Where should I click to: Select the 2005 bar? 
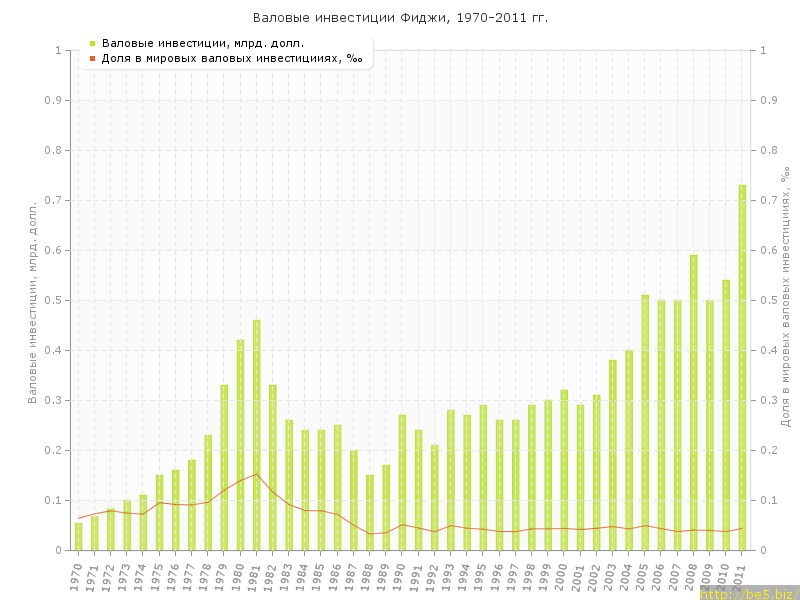pos(645,422)
